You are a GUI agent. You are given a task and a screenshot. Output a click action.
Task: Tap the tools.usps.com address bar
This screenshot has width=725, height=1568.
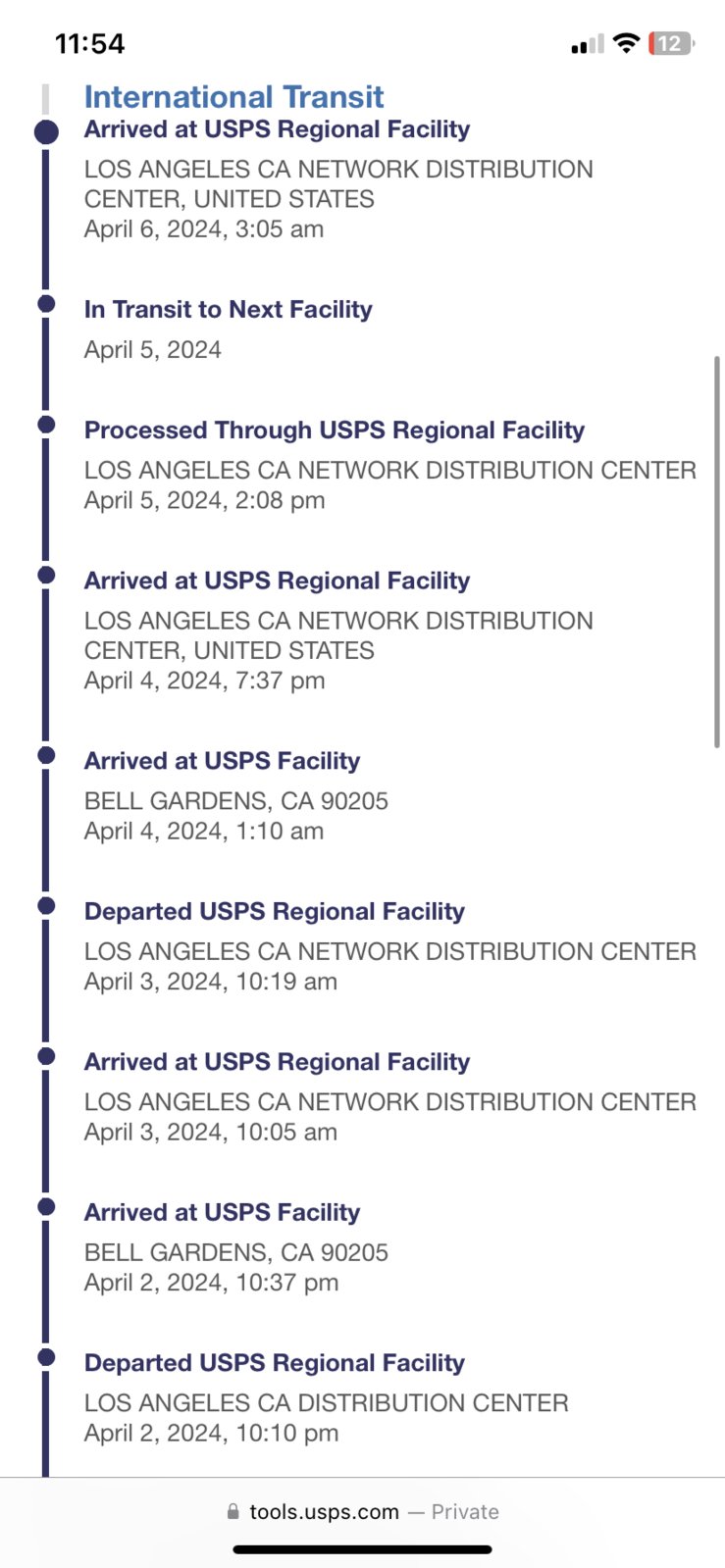(362, 1511)
